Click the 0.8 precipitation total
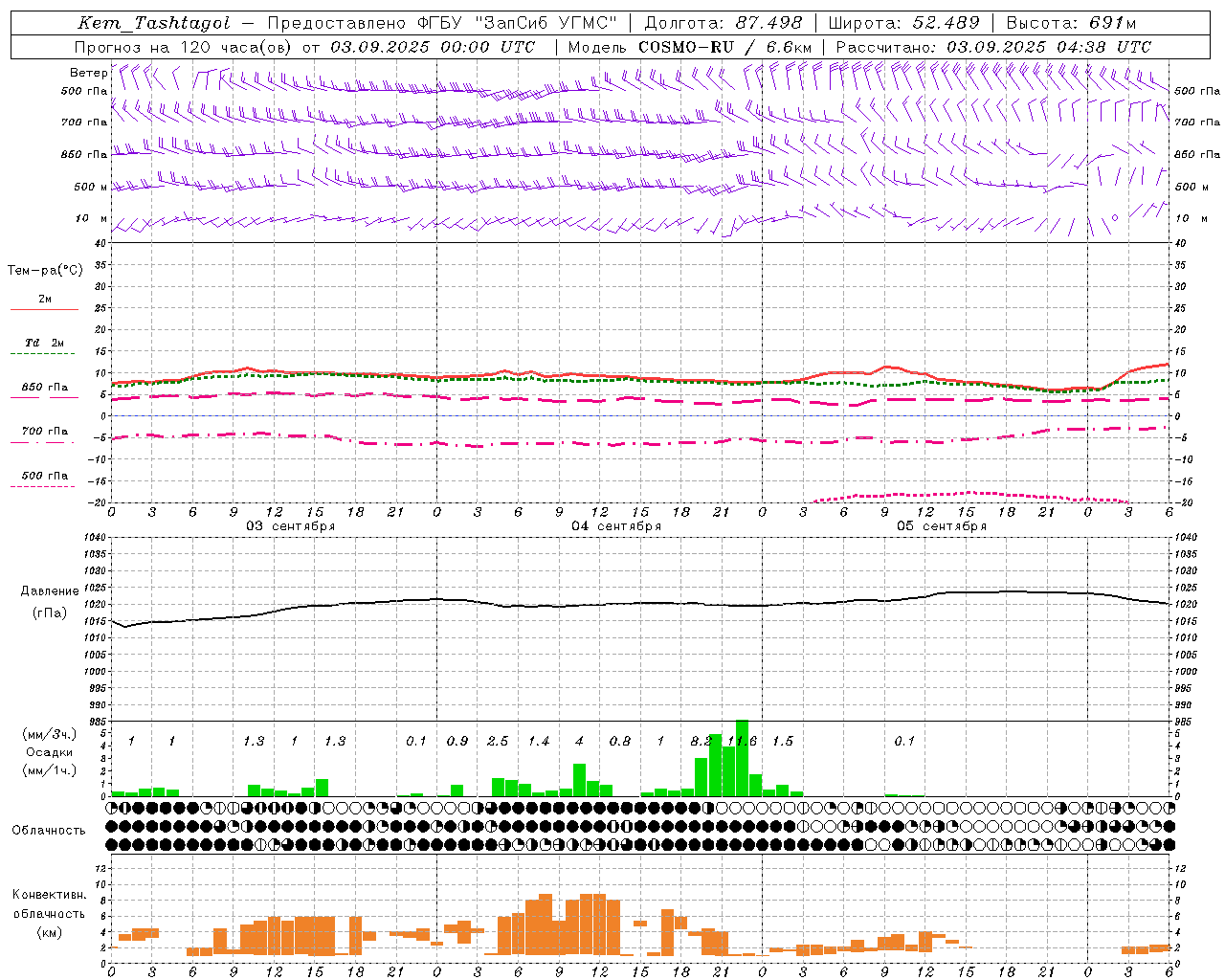Viewport: 1225px width, 980px height. tap(620, 742)
